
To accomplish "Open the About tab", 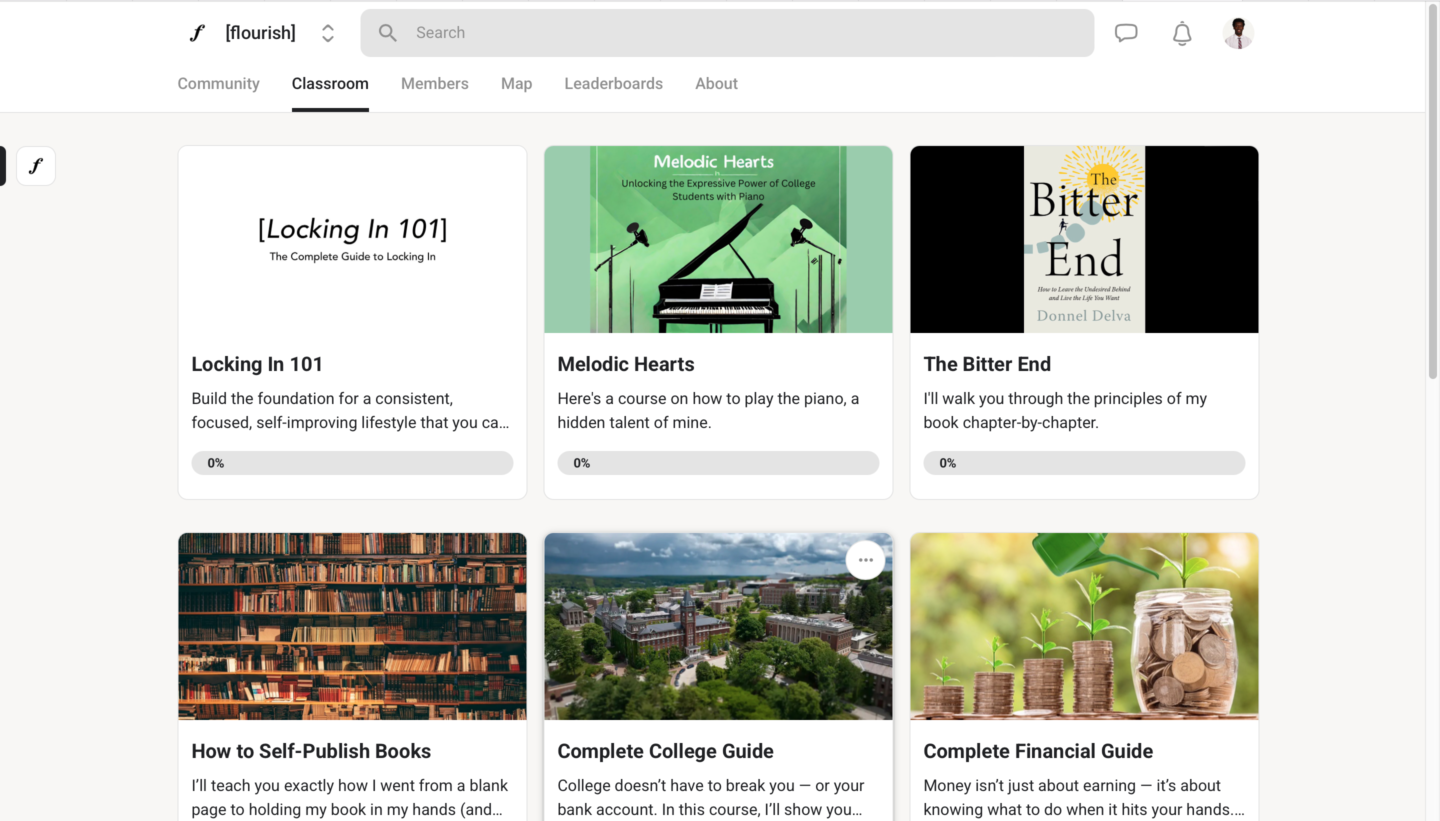I will click(716, 84).
